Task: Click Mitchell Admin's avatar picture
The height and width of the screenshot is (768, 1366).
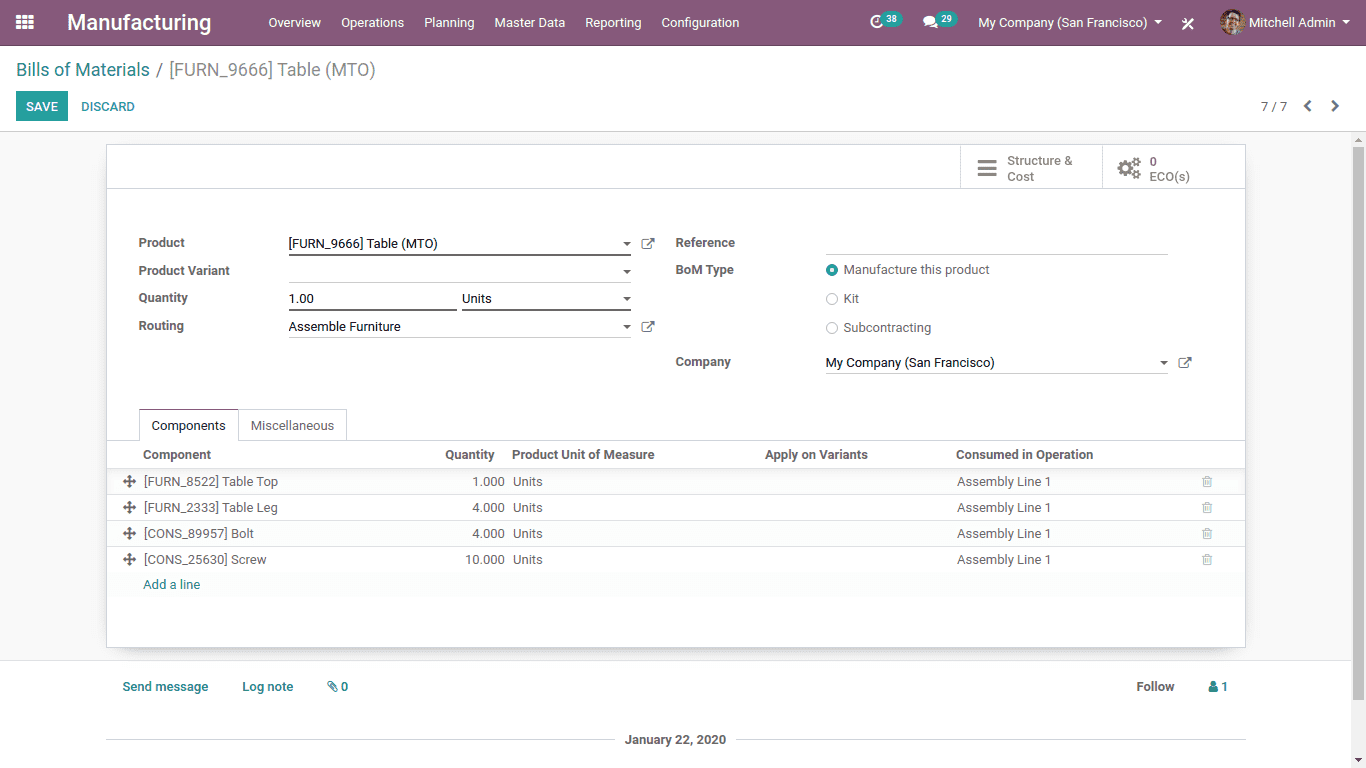Action: click(1232, 22)
